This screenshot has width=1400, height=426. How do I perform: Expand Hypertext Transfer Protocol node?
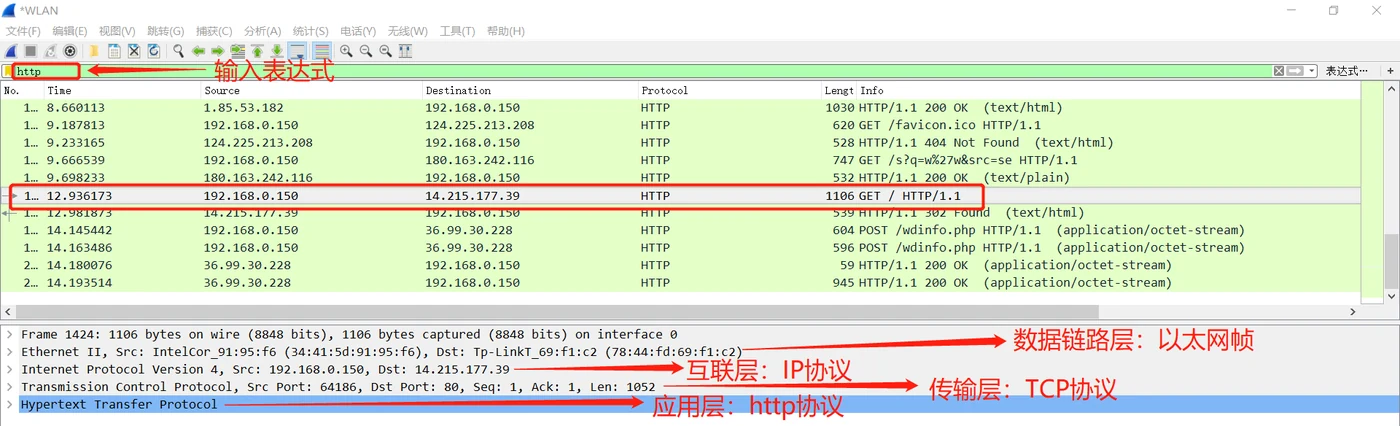pos(10,404)
